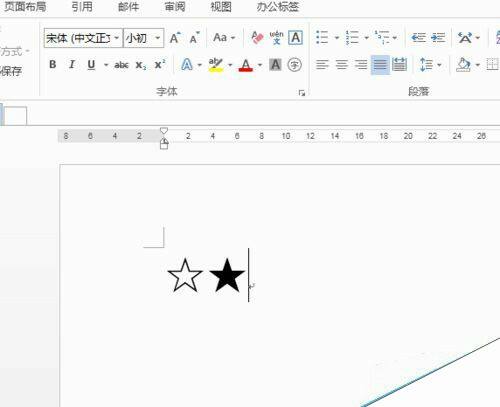Open line and paragraph spacing
The height and width of the screenshot is (407, 500).
tap(426, 64)
